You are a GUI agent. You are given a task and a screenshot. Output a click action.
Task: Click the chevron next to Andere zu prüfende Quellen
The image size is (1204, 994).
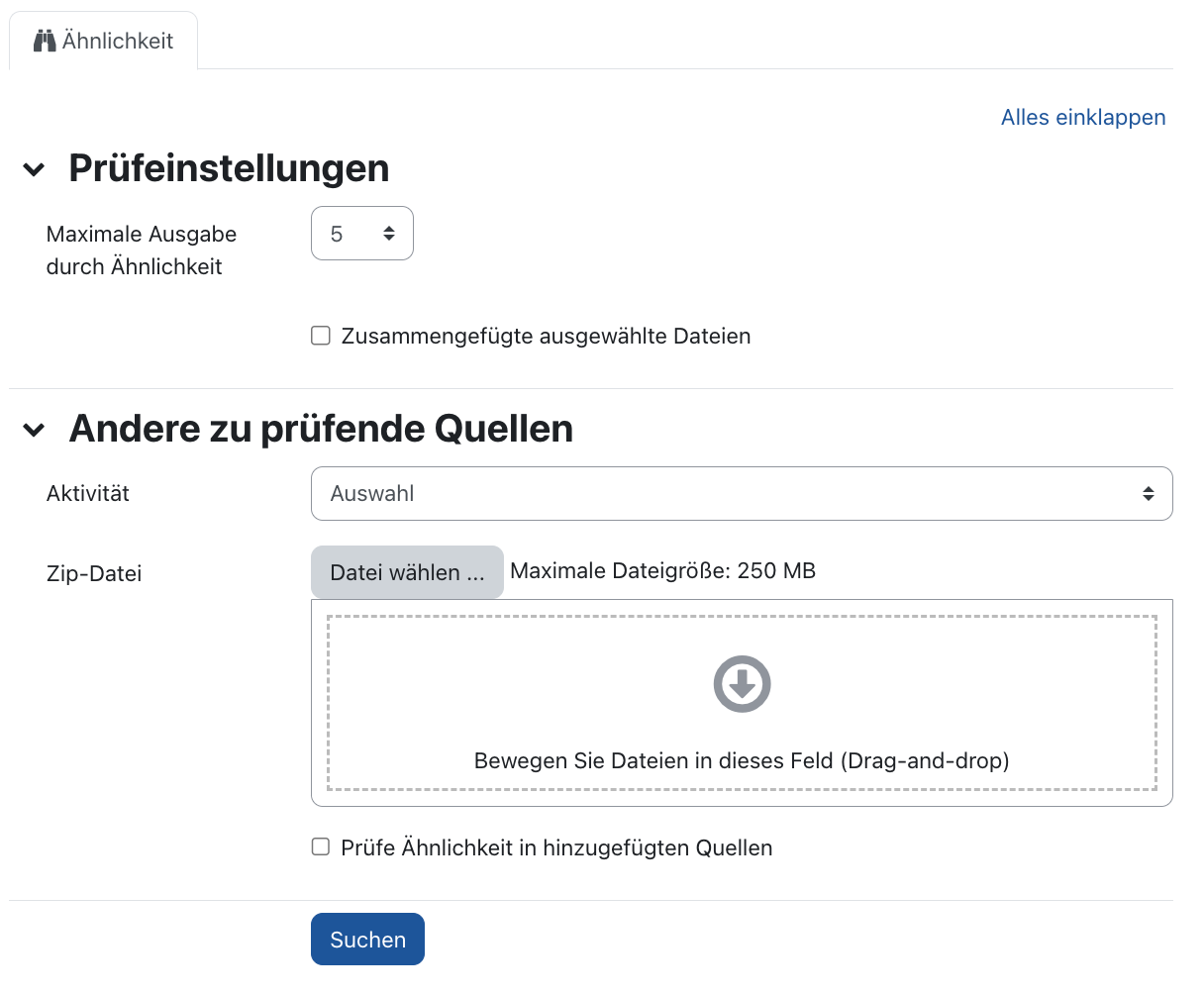[34, 428]
